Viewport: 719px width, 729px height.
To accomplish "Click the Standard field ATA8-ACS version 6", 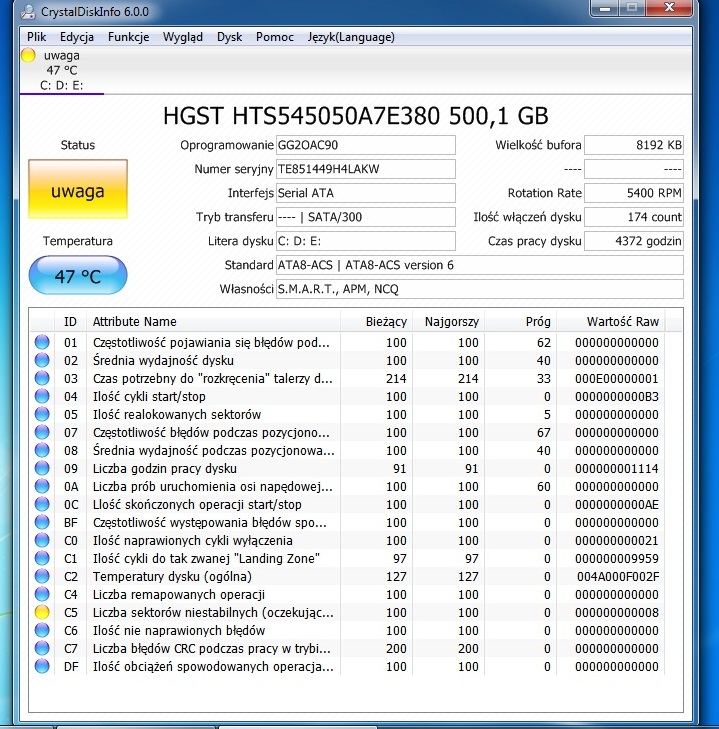I will coord(479,265).
